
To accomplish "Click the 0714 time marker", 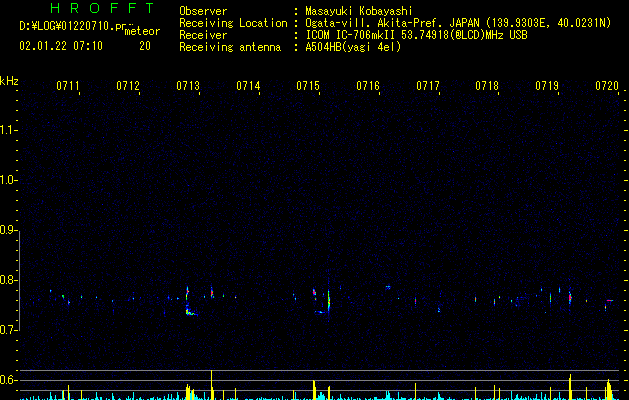I will coord(248,86).
